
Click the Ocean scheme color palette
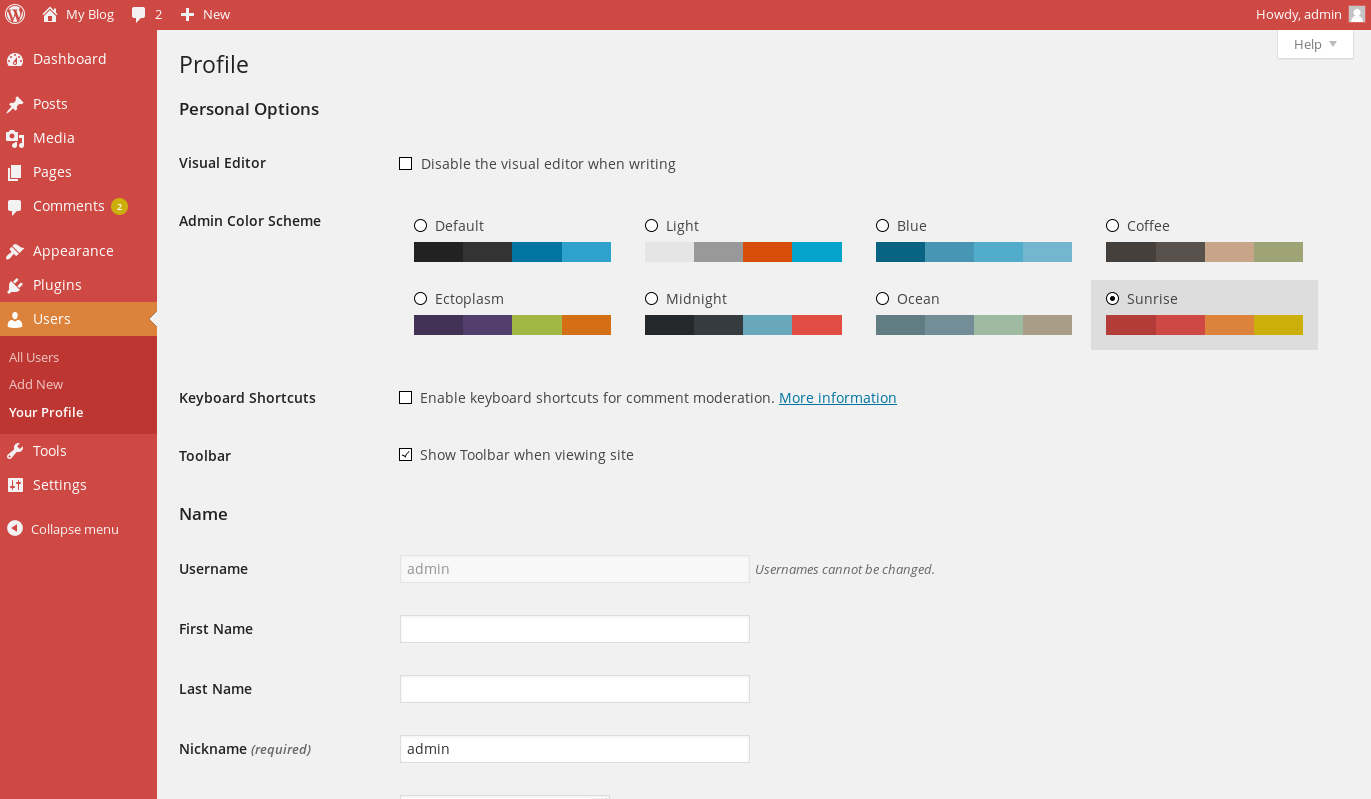[x=974, y=325]
